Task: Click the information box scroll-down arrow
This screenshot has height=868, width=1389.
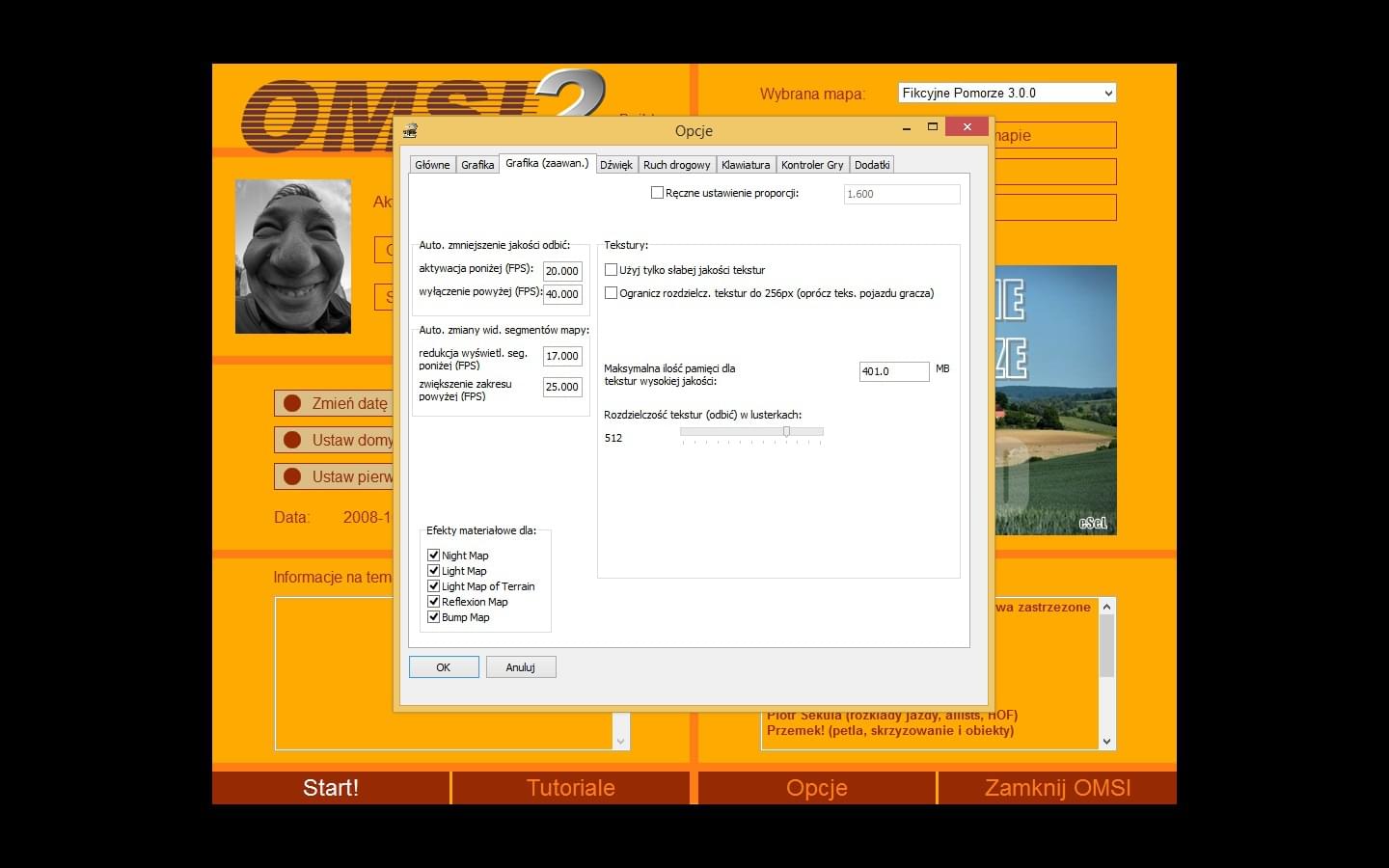Action: pyautogui.click(x=620, y=742)
